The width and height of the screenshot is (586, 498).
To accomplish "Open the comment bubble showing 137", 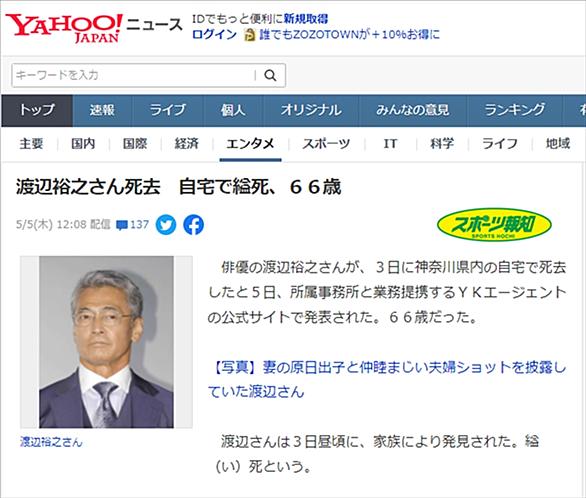I will [x=132, y=225].
